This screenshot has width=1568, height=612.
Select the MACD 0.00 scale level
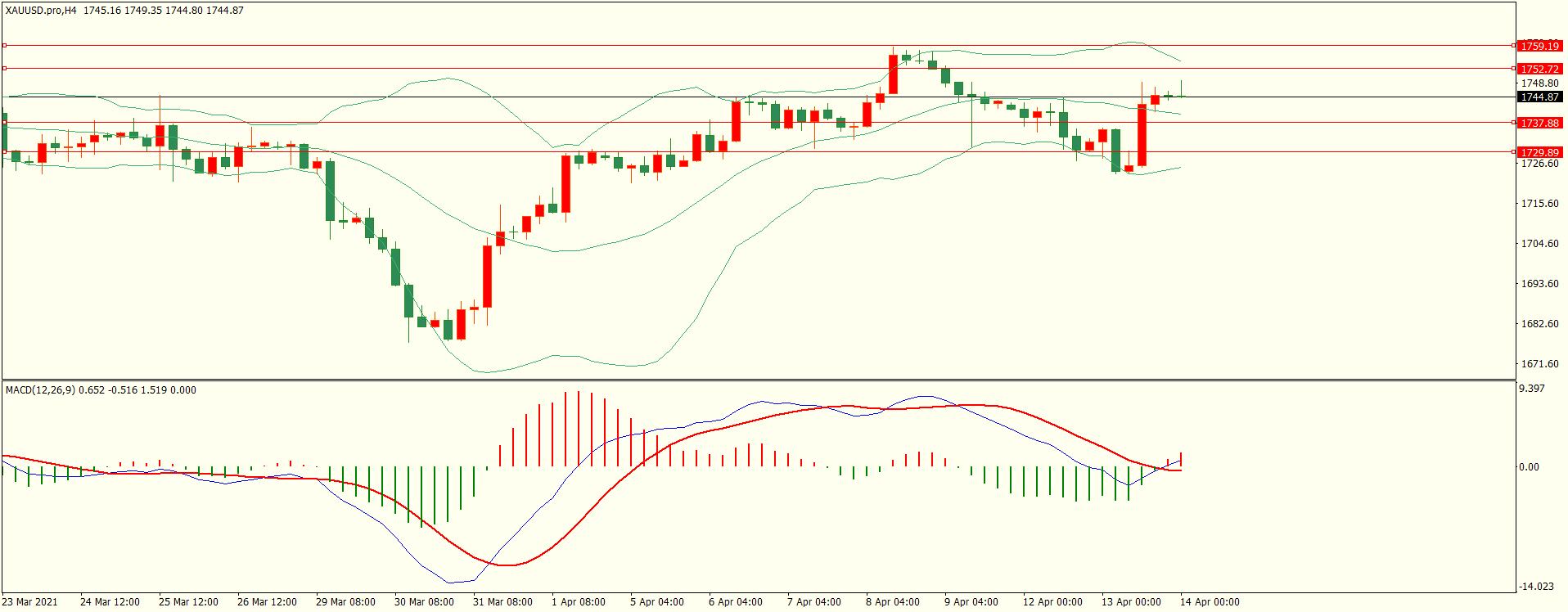coord(1529,467)
